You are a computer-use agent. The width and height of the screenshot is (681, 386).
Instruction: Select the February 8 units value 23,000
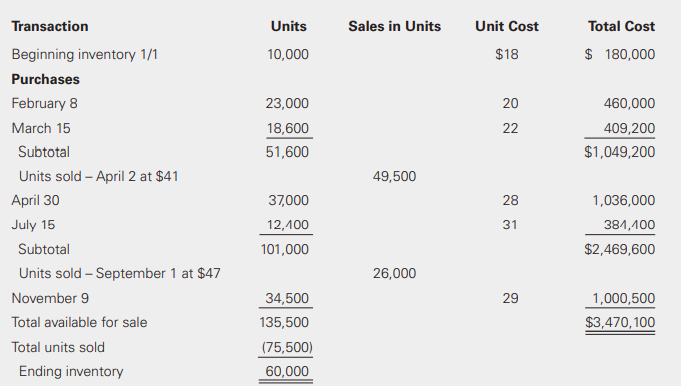[287, 103]
